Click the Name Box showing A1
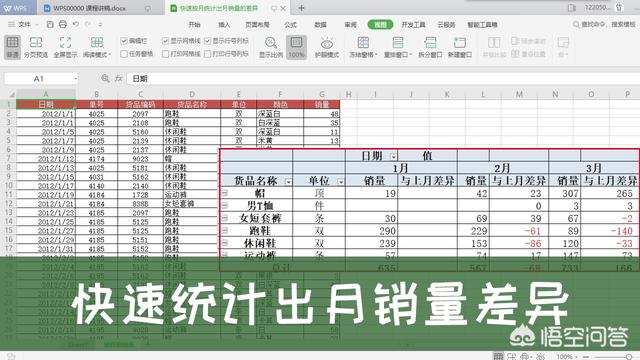 tap(39, 78)
